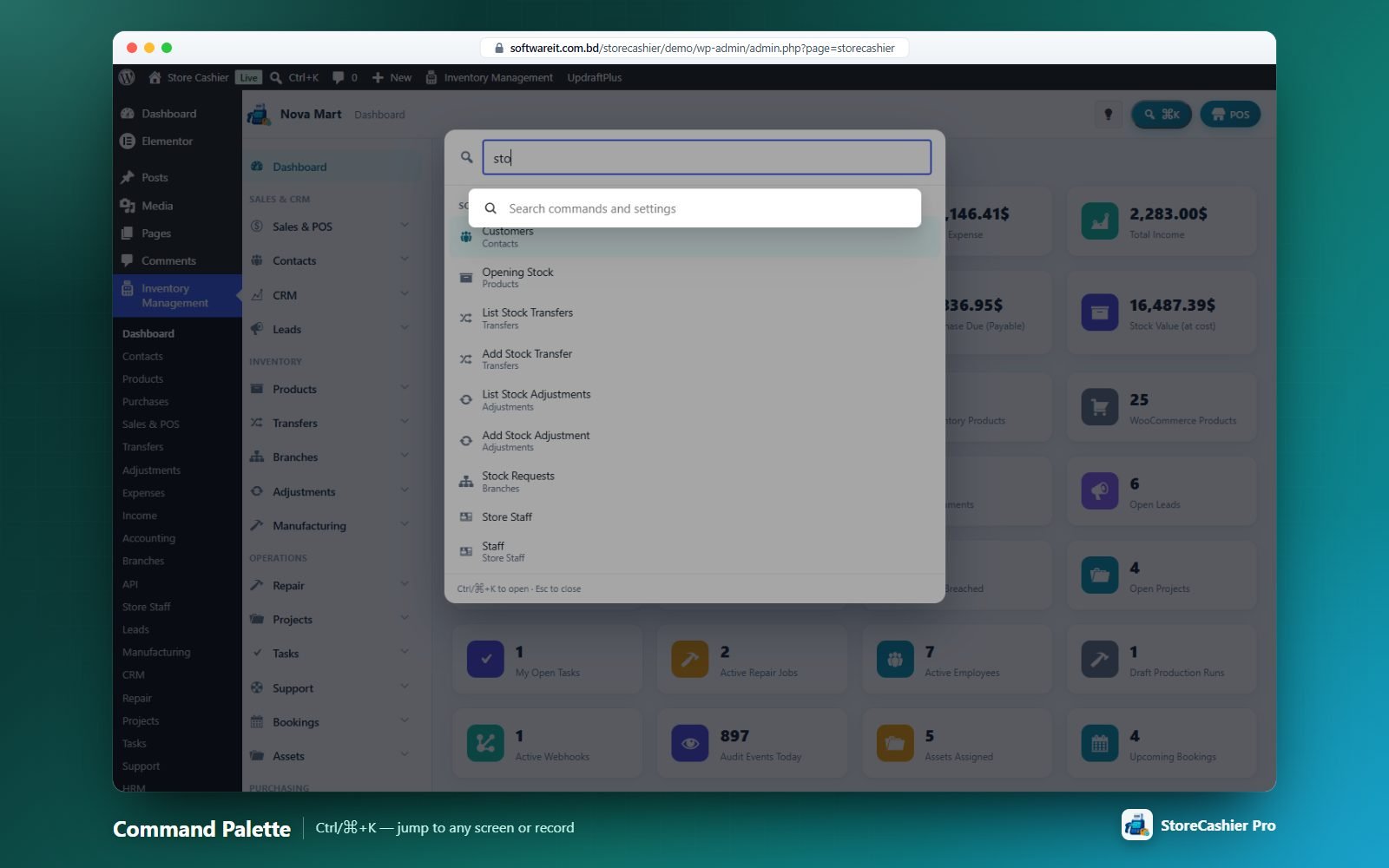Expand the Contacts section chevron

click(x=405, y=260)
